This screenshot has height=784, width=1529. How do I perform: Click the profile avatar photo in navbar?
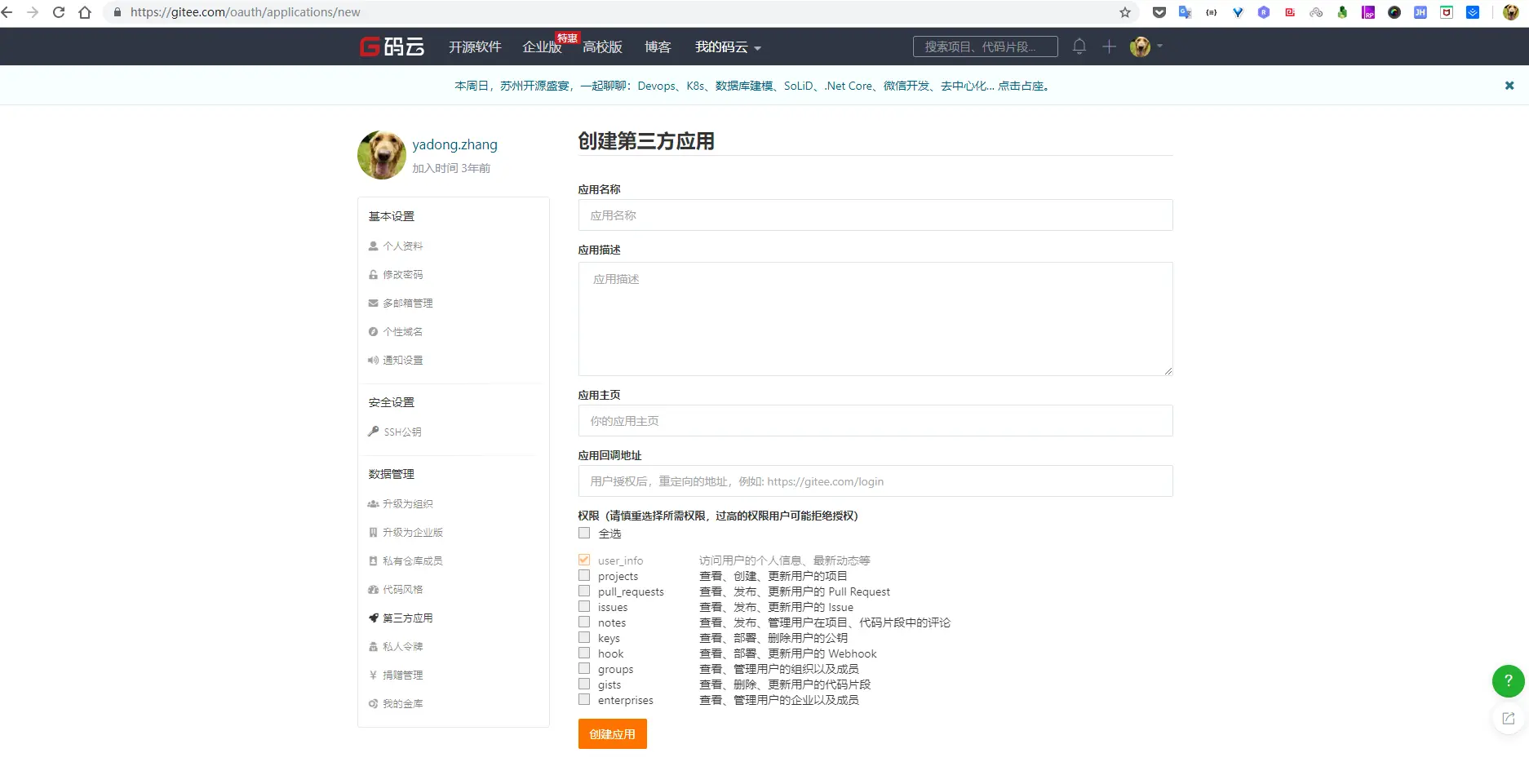click(1140, 47)
